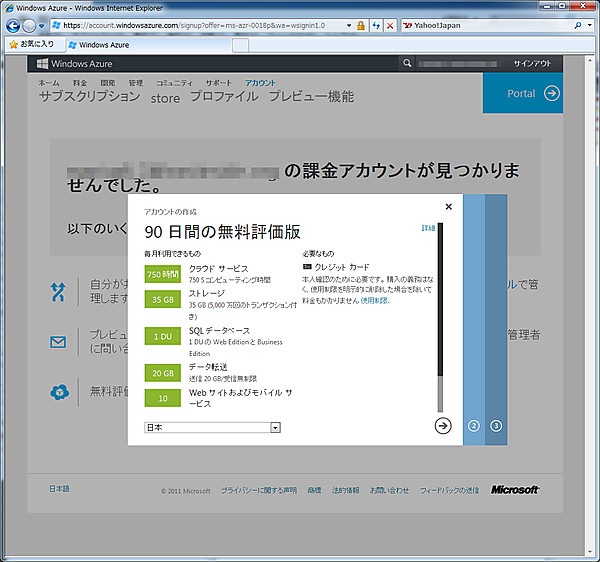Click the 詳細 link in the dialog

tap(429, 229)
